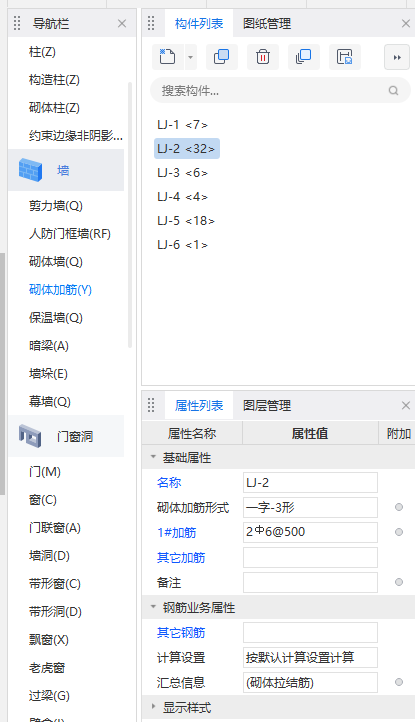
Task: Select component LJ-4 <4>
Action: tap(182, 197)
